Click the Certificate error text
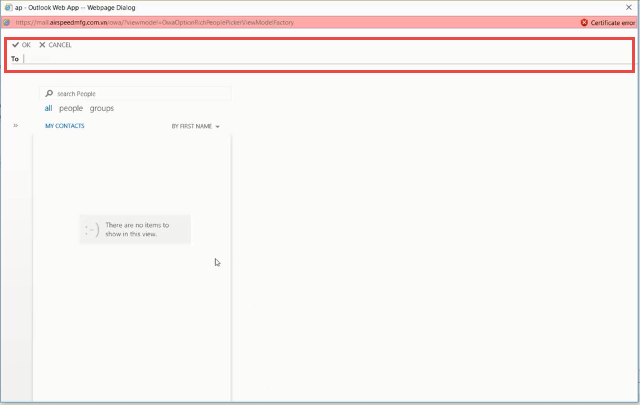640x405 pixels. pos(613,22)
